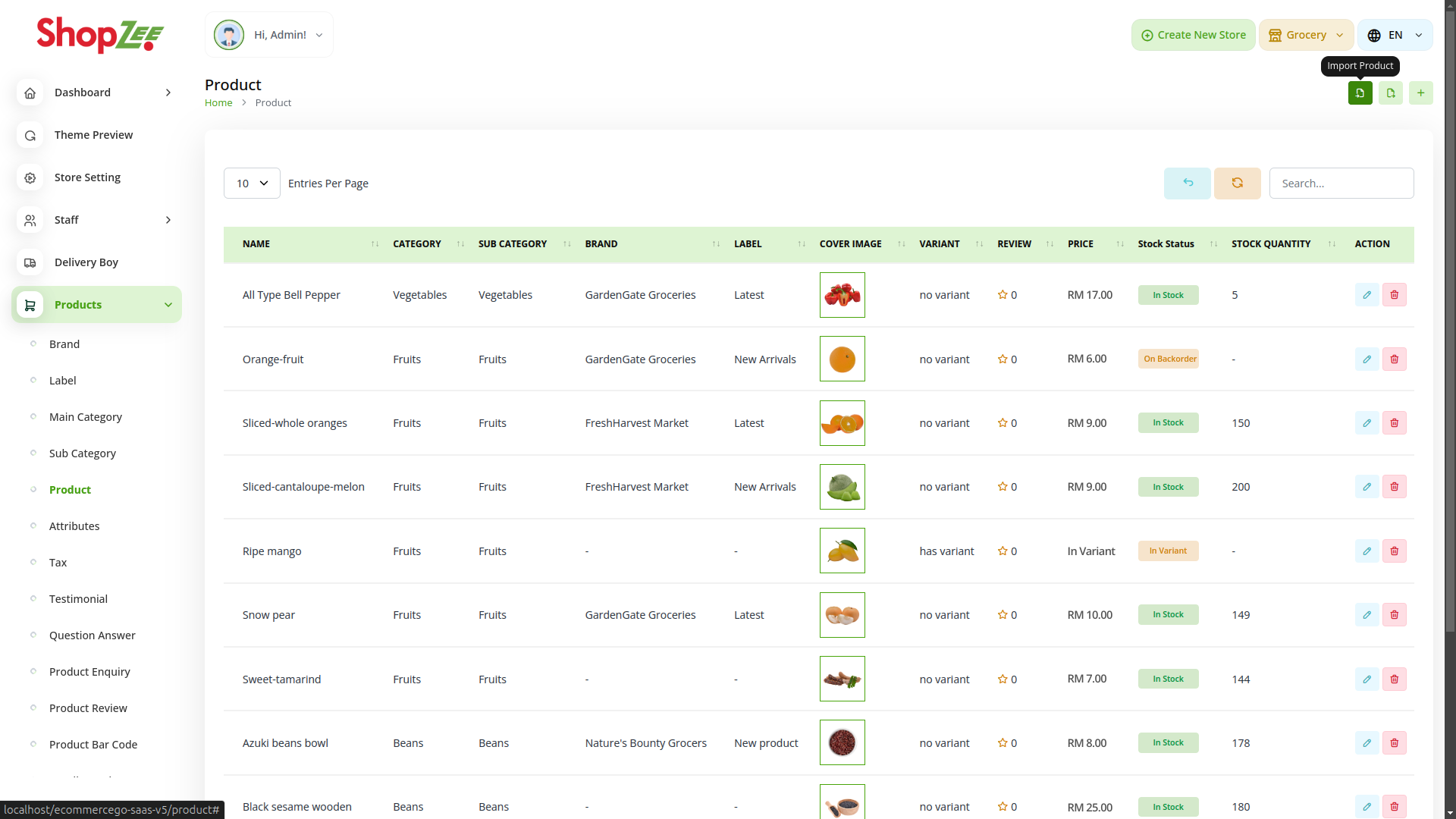Click the edit pencil for Snow pear
1456x819 pixels.
(1367, 615)
